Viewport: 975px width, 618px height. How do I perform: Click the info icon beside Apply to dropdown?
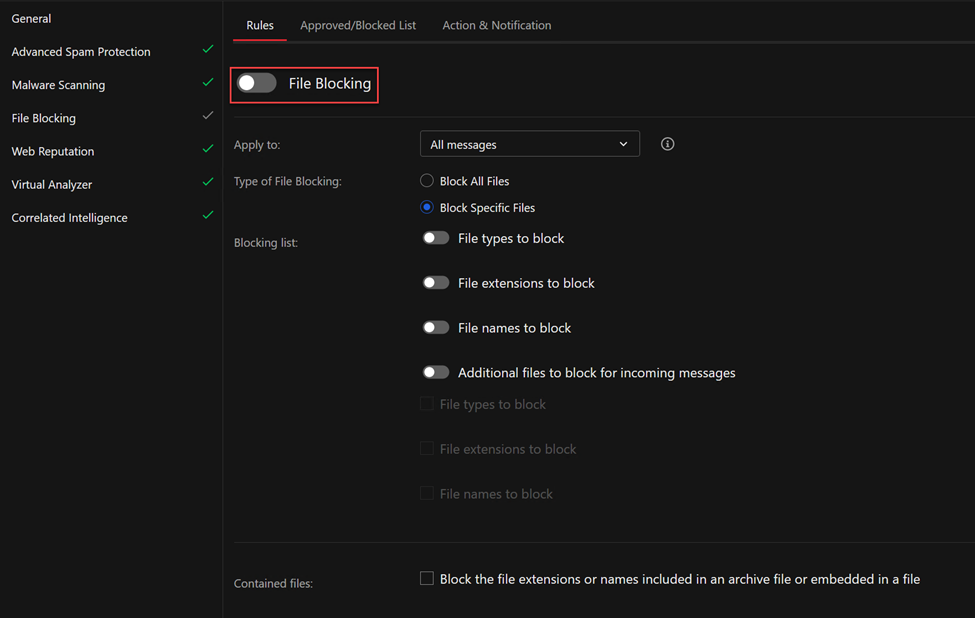[x=667, y=144]
